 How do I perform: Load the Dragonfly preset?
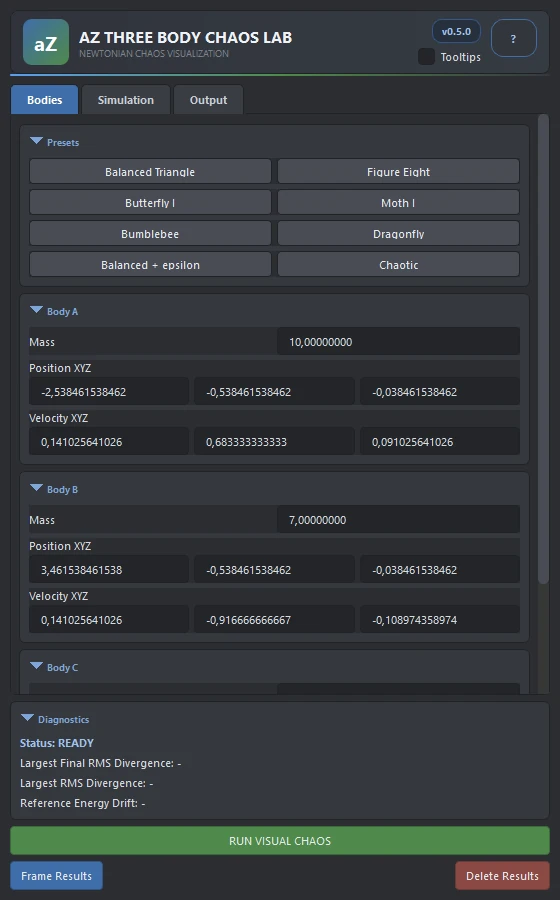[398, 234]
